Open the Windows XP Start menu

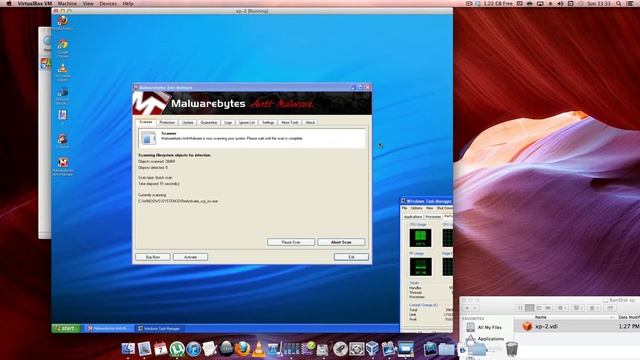click(x=66, y=328)
